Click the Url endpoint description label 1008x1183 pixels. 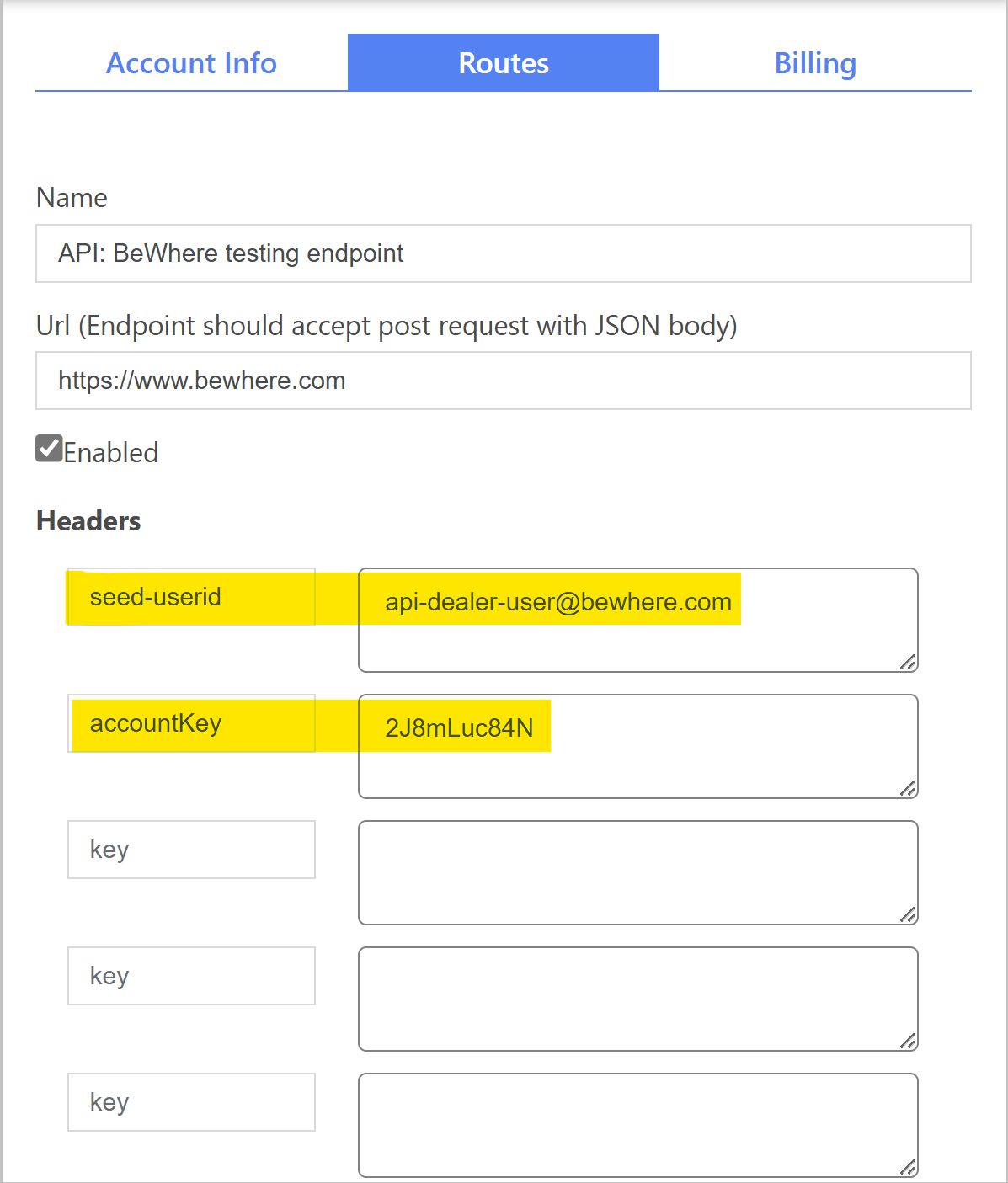tap(387, 326)
